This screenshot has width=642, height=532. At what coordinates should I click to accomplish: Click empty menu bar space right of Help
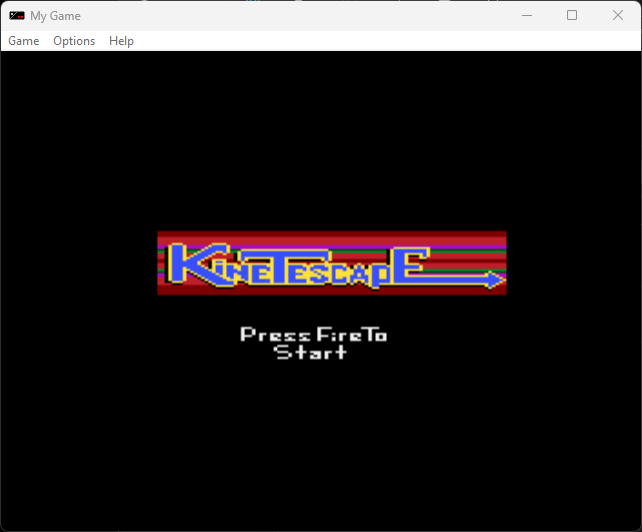tap(380, 41)
